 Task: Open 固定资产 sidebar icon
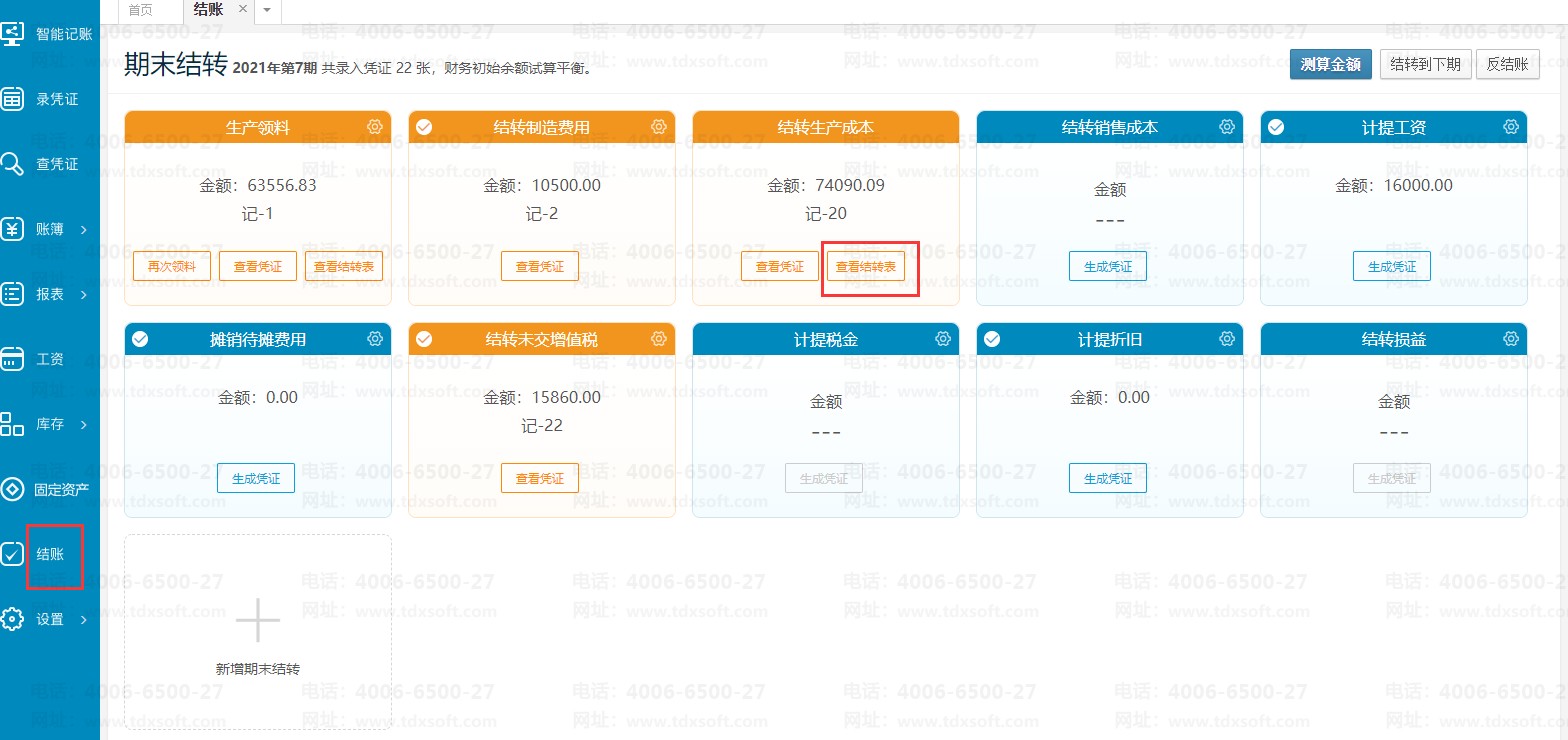click(x=13, y=489)
